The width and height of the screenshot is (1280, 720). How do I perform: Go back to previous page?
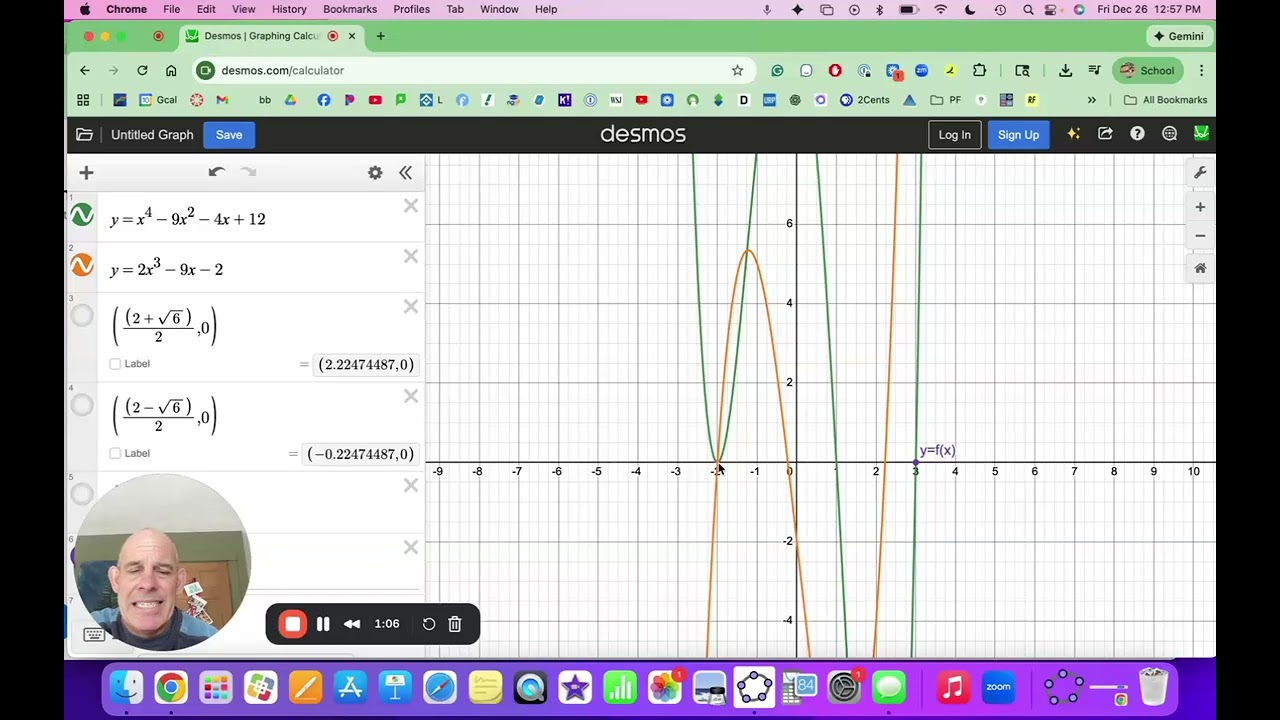[x=85, y=70]
